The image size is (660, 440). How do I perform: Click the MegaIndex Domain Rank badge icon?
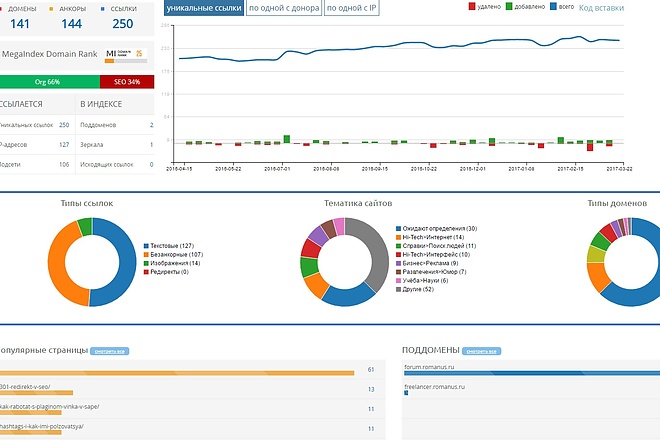click(126, 56)
